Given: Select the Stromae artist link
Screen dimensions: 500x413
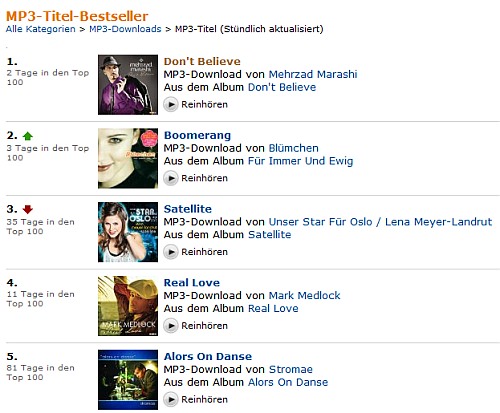Looking at the screenshot, I should [x=291, y=369].
